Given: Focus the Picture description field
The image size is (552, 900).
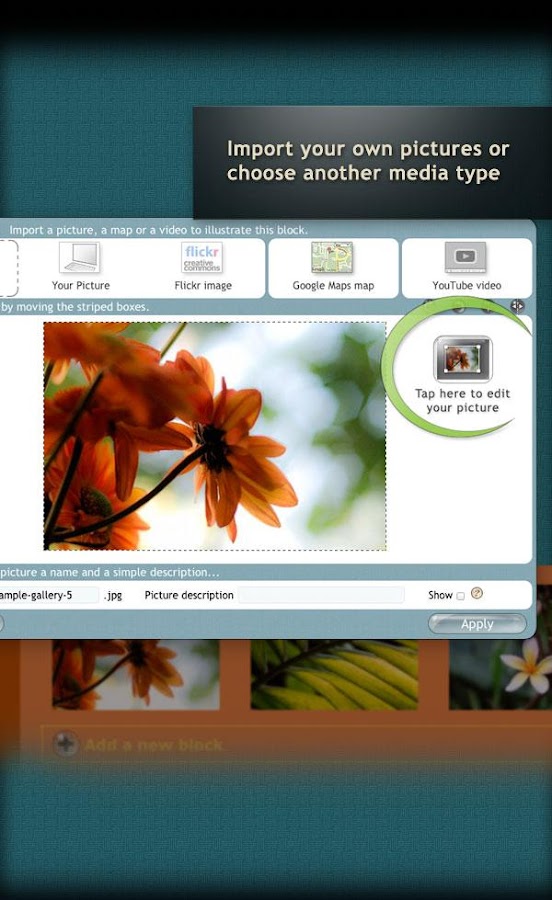Looking at the screenshot, I should (x=321, y=595).
